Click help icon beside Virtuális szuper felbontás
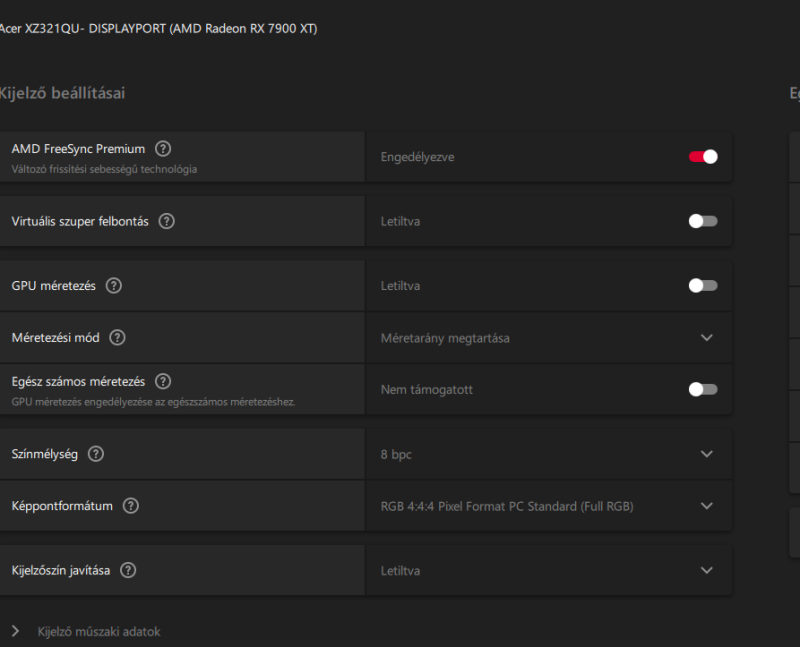 point(167,221)
